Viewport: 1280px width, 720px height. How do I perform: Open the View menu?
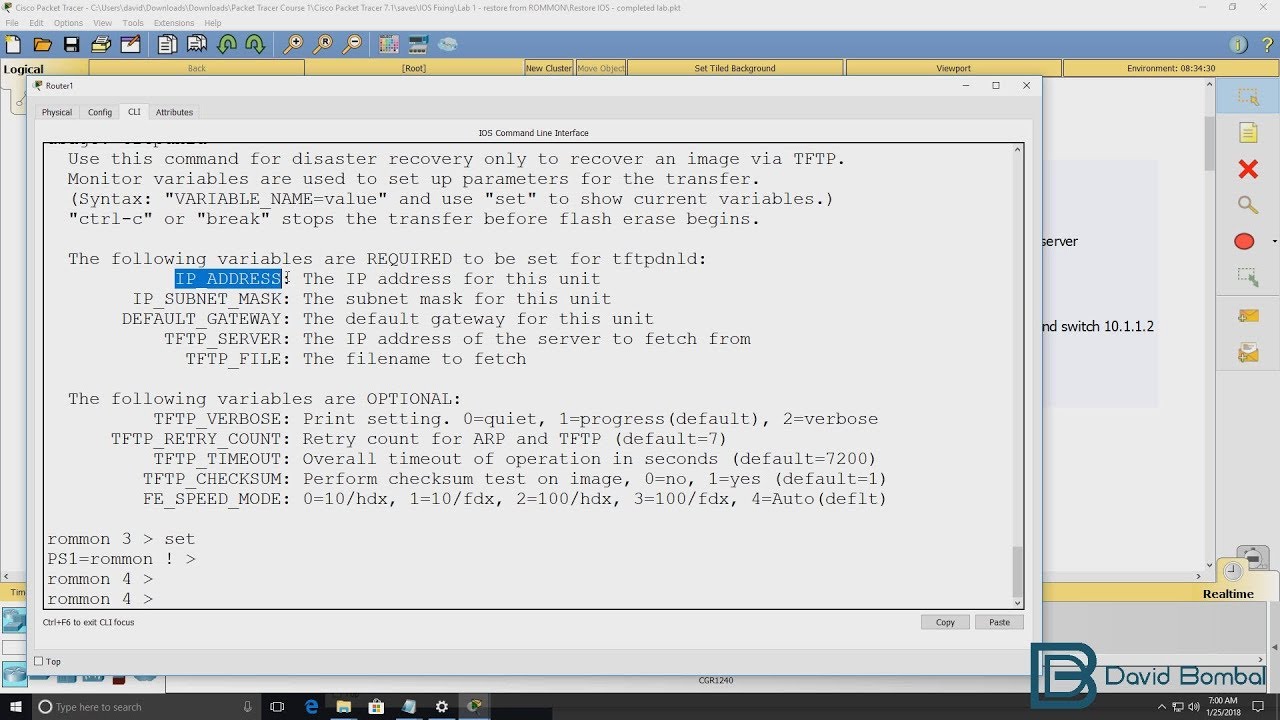(x=103, y=23)
